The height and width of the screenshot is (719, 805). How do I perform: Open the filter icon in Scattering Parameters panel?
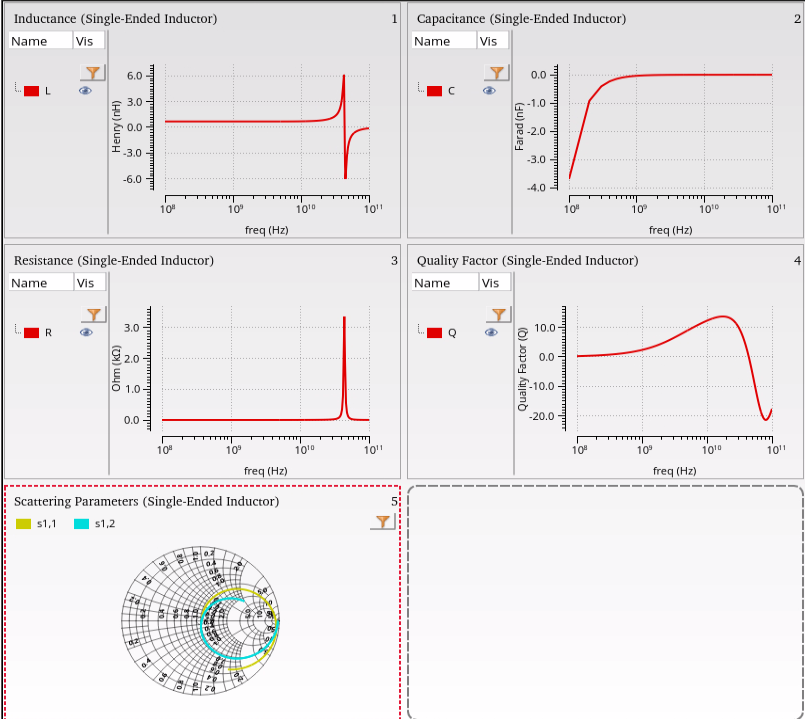[x=382, y=521]
